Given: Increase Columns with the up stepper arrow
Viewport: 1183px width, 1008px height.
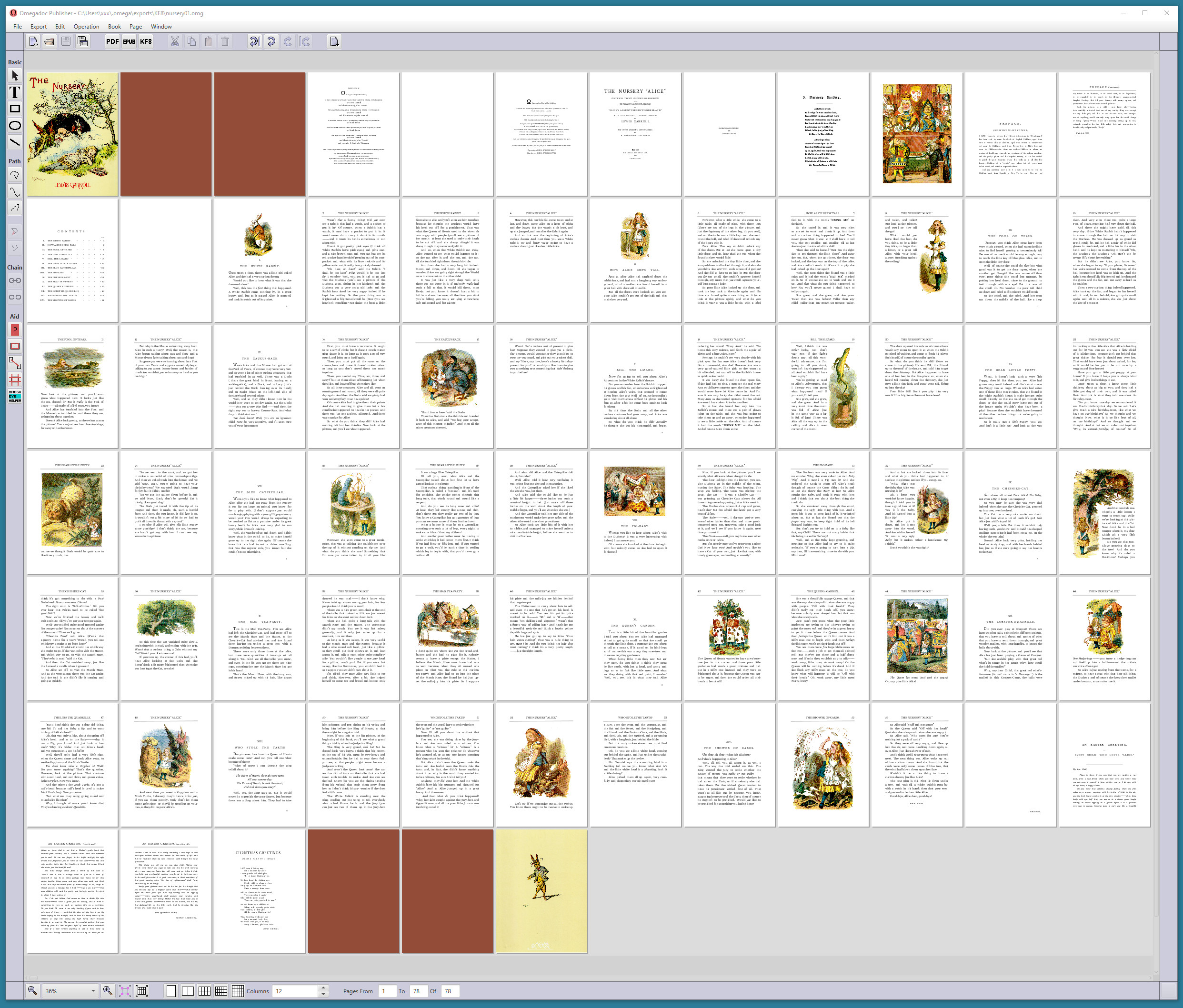Looking at the screenshot, I should click(x=323, y=988).
